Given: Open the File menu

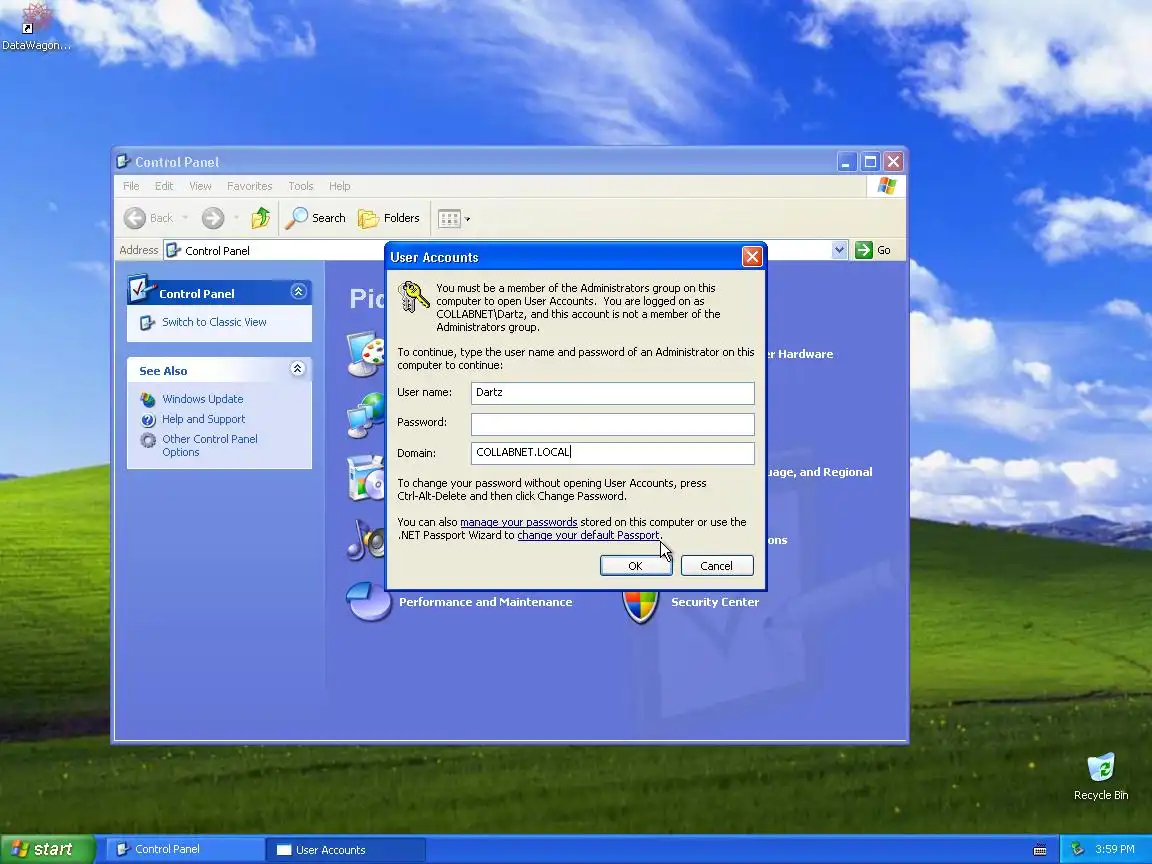Looking at the screenshot, I should pyautogui.click(x=131, y=186).
